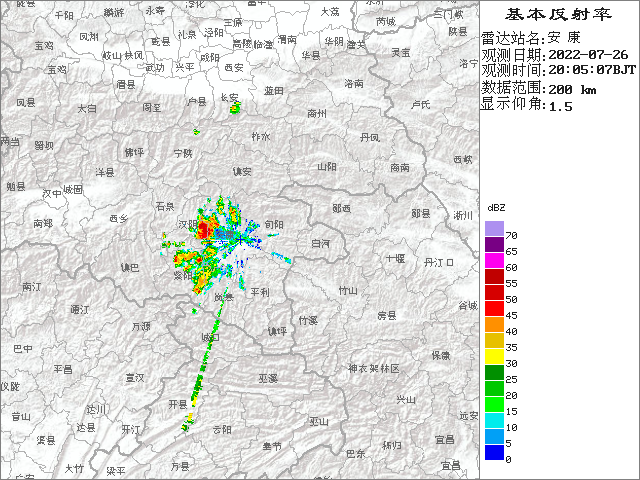Click the 平利 county label
The width and height of the screenshot is (640, 480).
259,291
